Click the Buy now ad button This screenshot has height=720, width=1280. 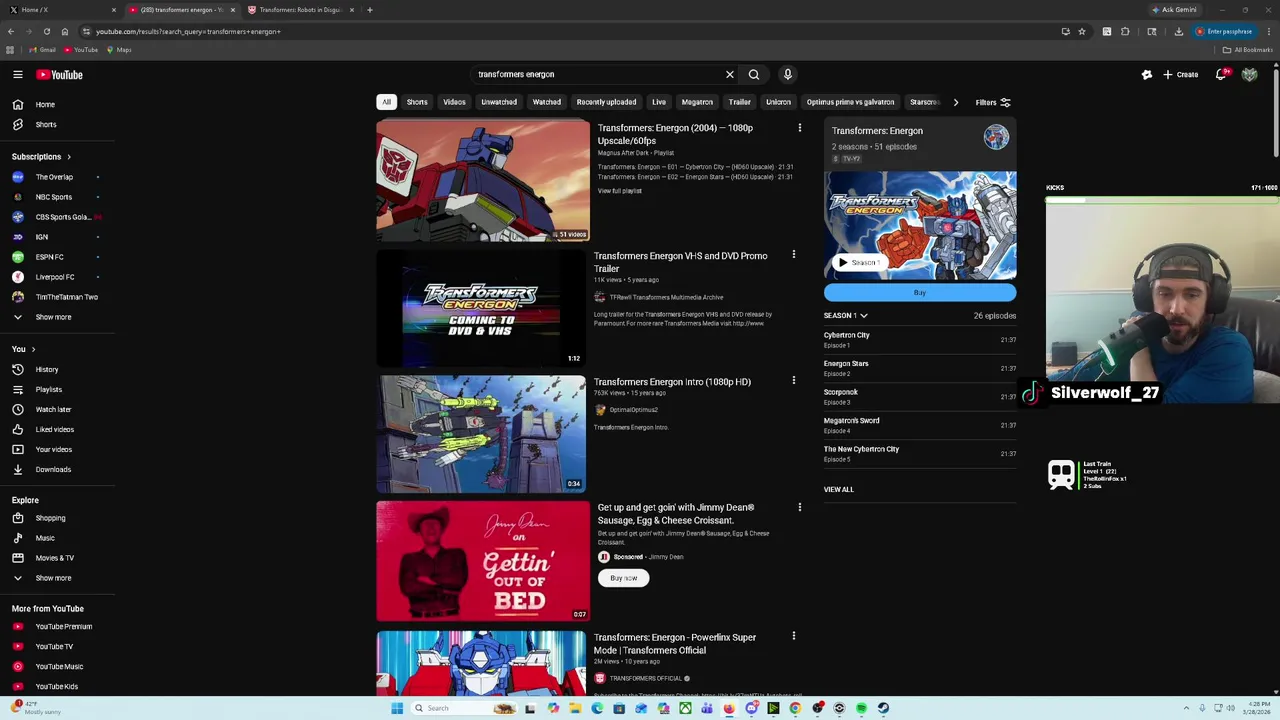click(x=624, y=578)
